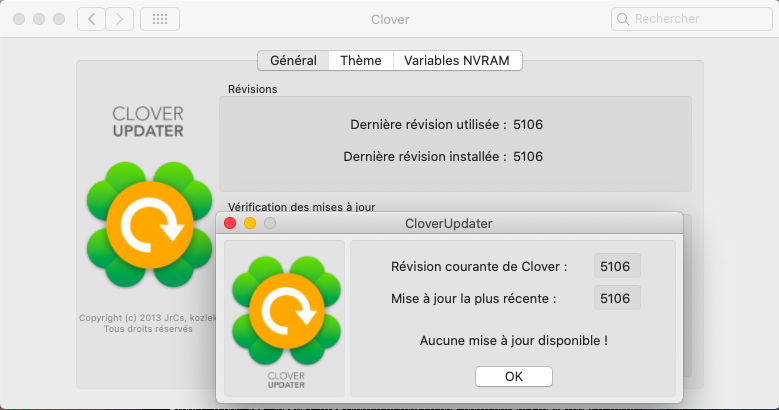This screenshot has height=410, width=779.
Task: Click the CLOVER UPDATER wordmark above the large logo
Action: [x=148, y=121]
